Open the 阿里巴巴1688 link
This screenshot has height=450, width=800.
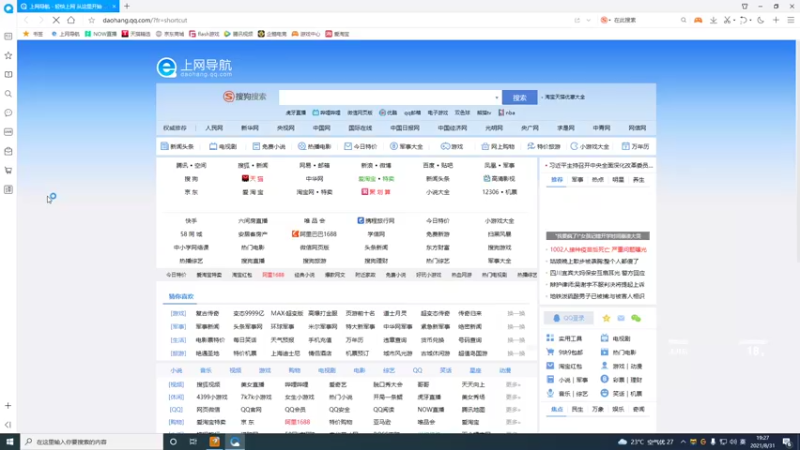point(314,234)
